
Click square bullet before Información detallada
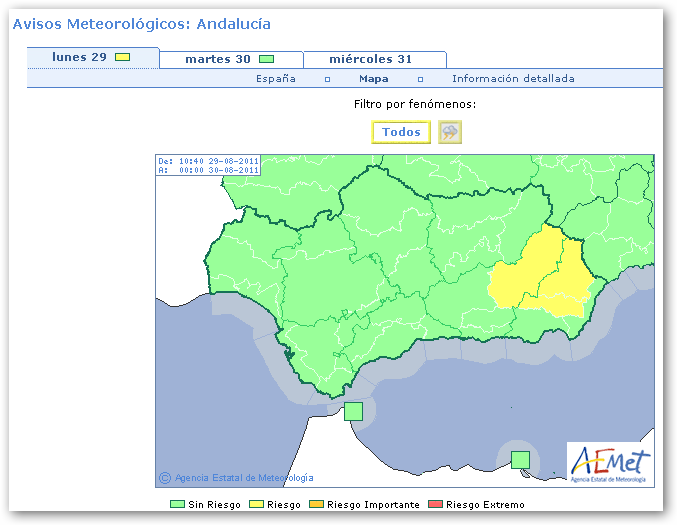pyautogui.click(x=420, y=79)
